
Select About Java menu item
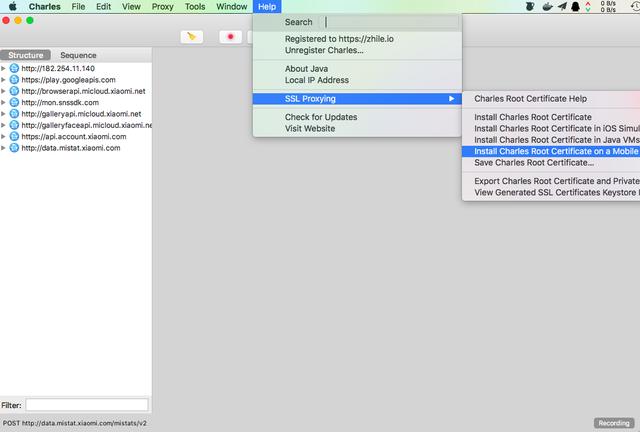[x=357, y=69]
